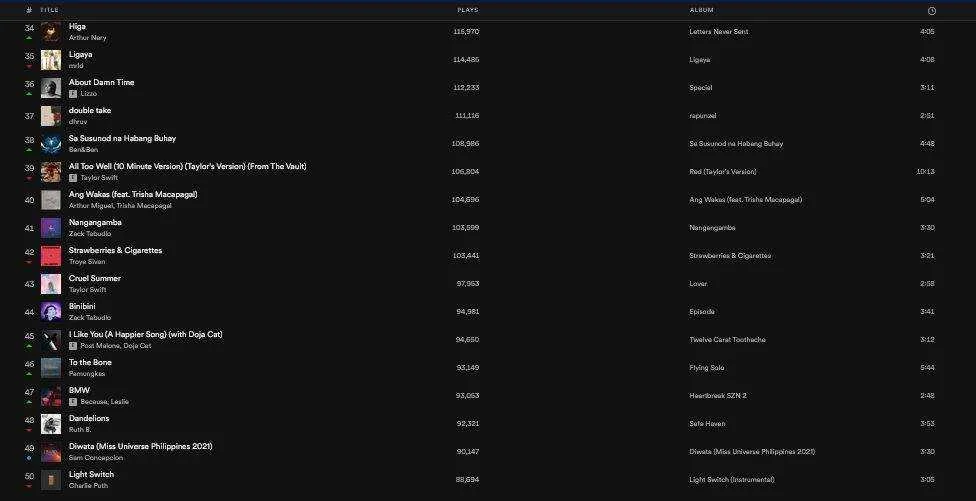Click Nangangamba cover art thumbnail
The width and height of the screenshot is (976, 501).
51,228
